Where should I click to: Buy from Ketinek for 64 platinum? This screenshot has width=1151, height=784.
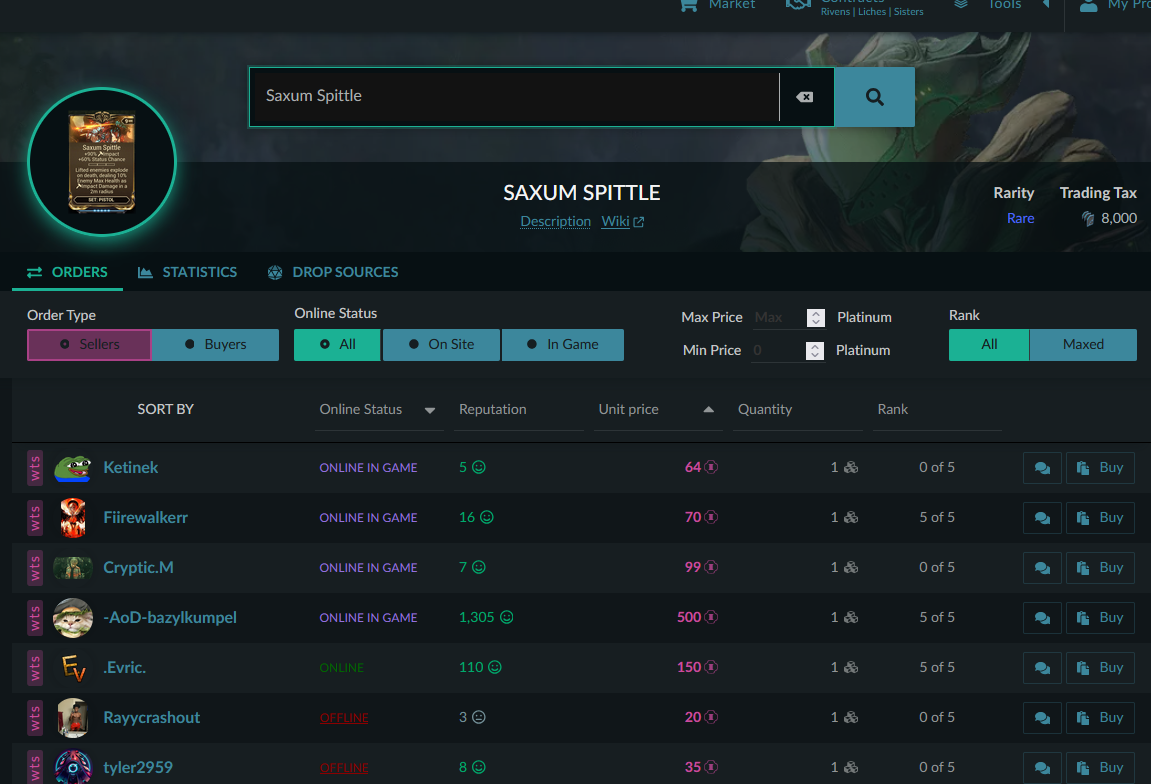click(x=1100, y=468)
